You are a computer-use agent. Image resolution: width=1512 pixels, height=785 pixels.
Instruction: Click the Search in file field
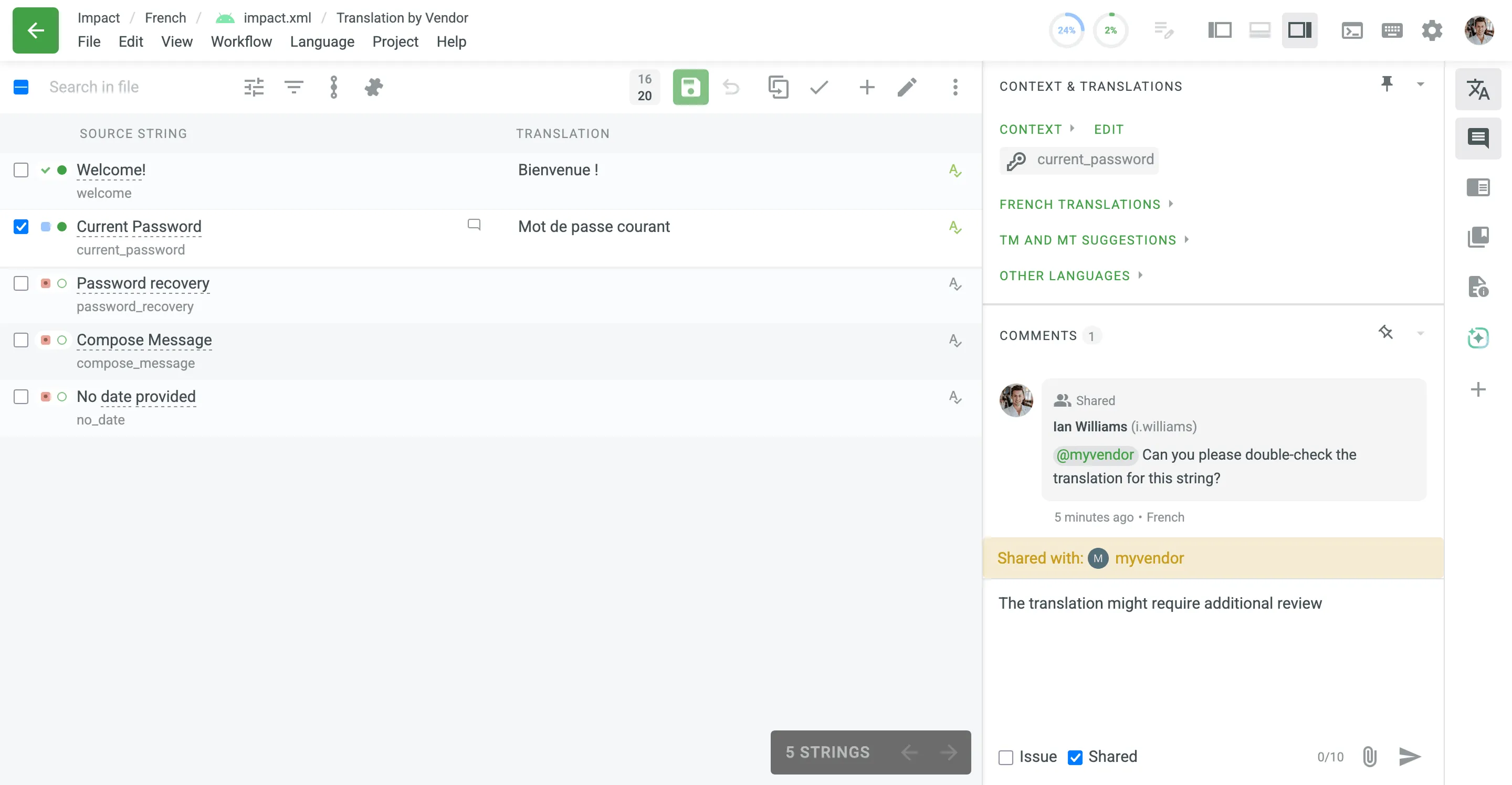pyautogui.click(x=94, y=87)
